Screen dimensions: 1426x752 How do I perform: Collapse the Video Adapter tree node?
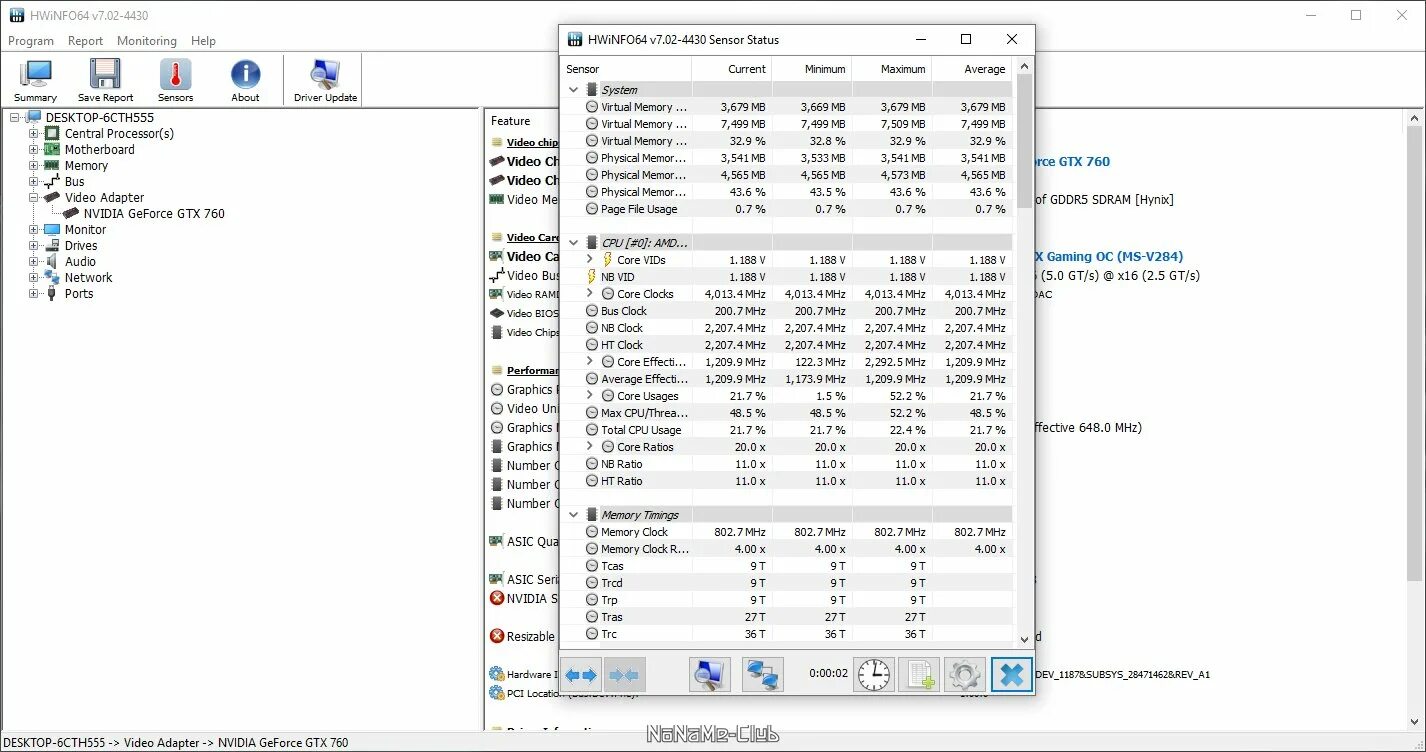pyautogui.click(x=34, y=198)
